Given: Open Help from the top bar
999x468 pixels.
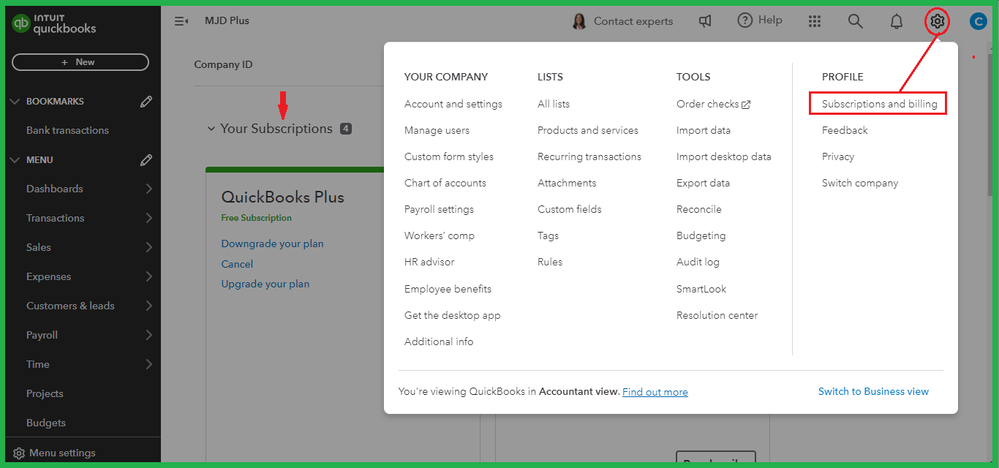Looking at the screenshot, I should click(x=760, y=20).
